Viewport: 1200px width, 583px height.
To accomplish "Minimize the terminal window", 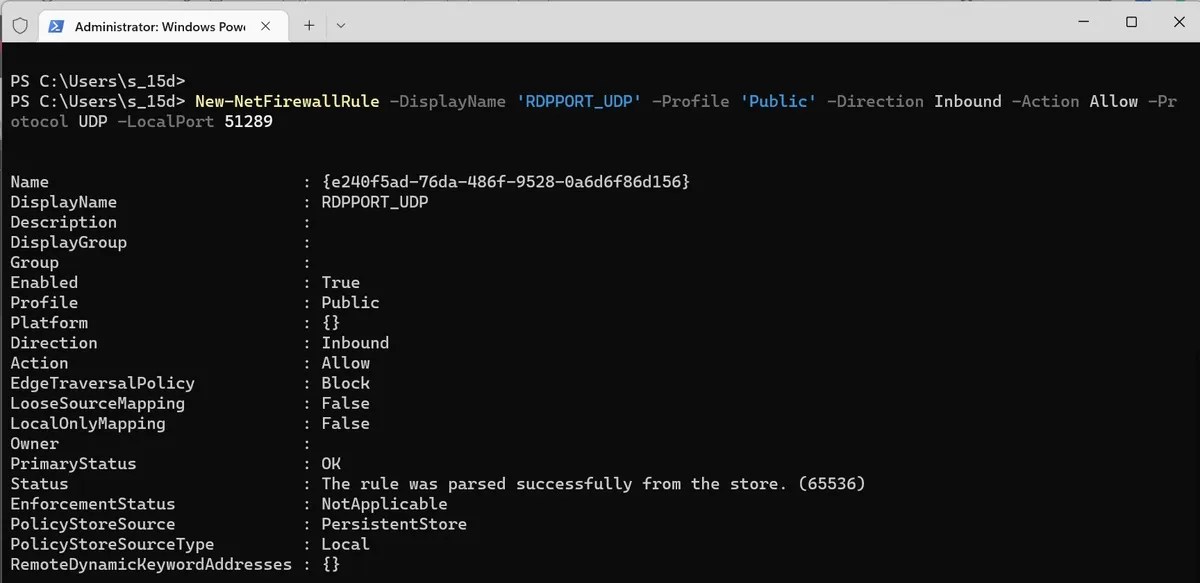I will [x=1084, y=21].
